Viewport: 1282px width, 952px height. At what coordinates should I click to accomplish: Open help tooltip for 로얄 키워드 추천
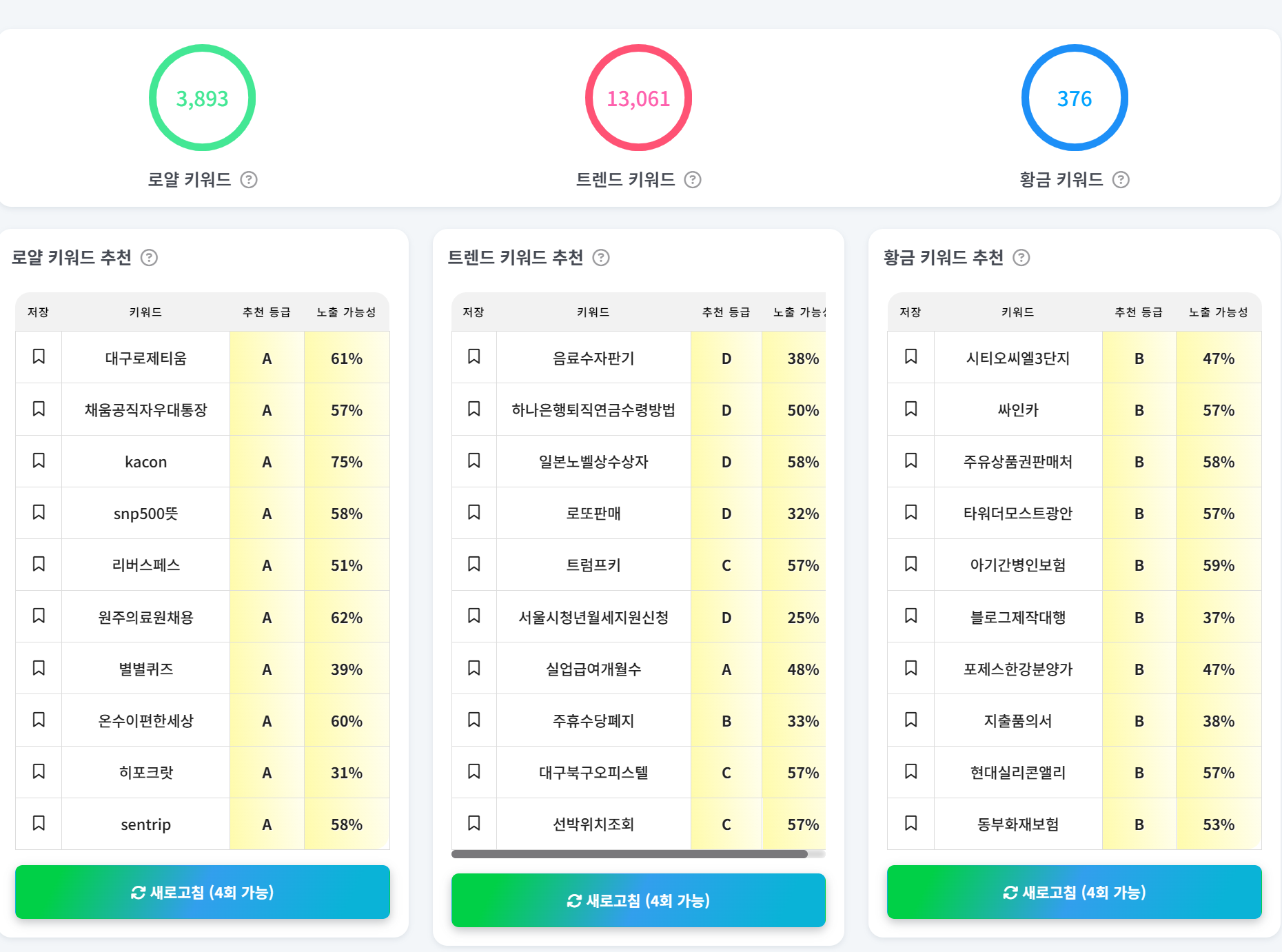[x=149, y=258]
